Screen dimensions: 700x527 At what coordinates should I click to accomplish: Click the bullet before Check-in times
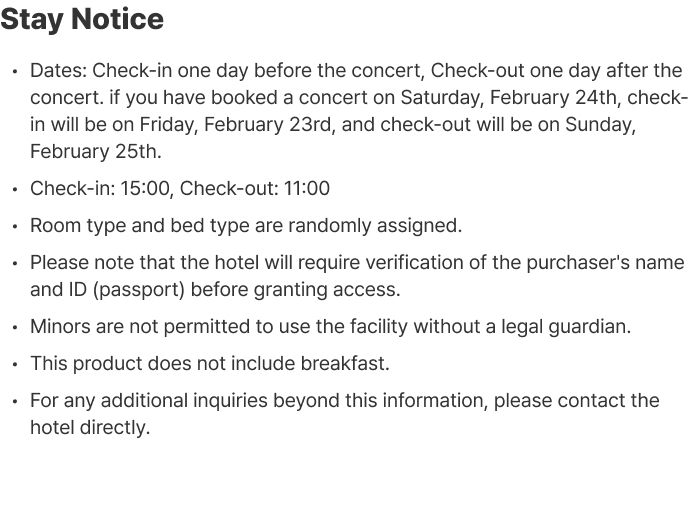coord(14,190)
